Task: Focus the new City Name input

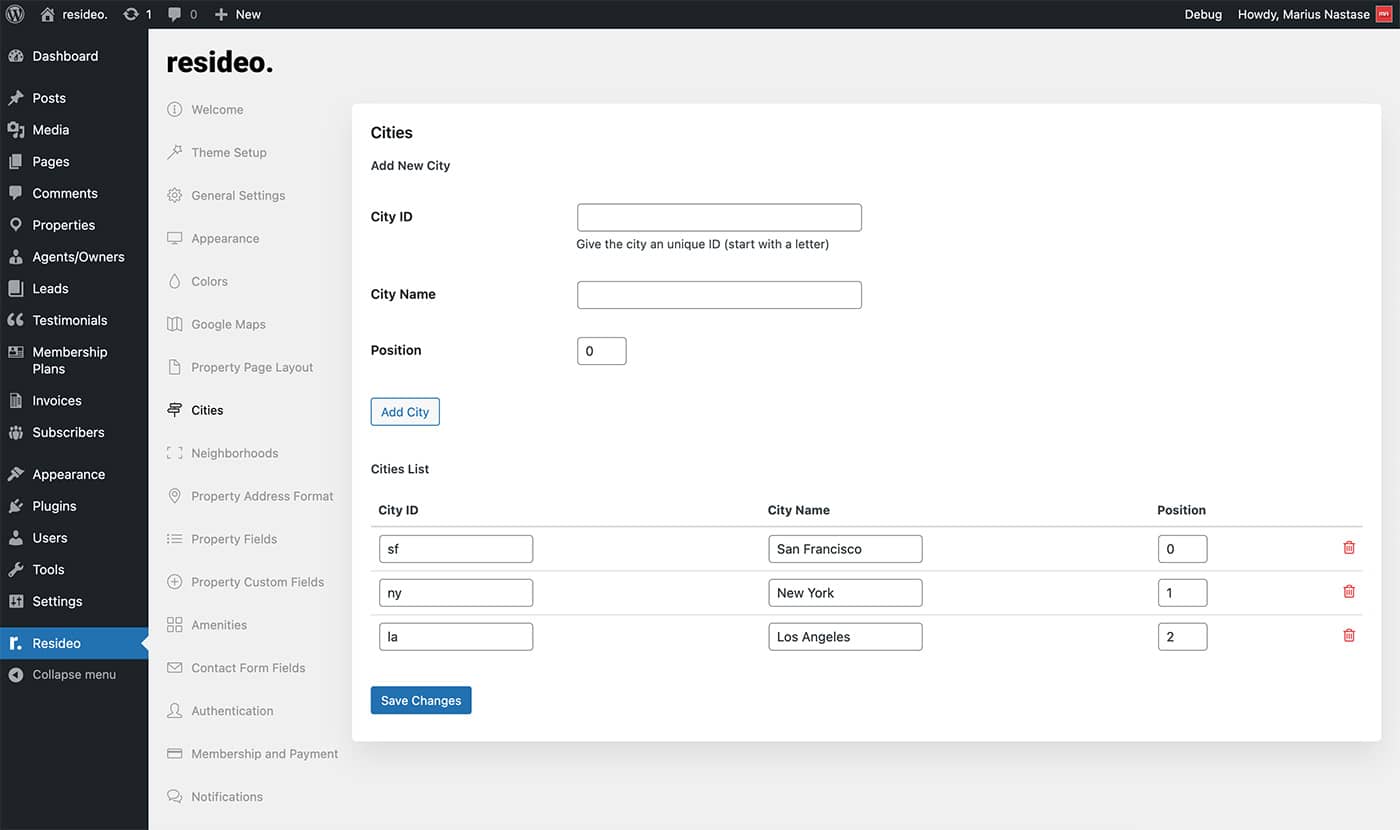Action: point(719,295)
